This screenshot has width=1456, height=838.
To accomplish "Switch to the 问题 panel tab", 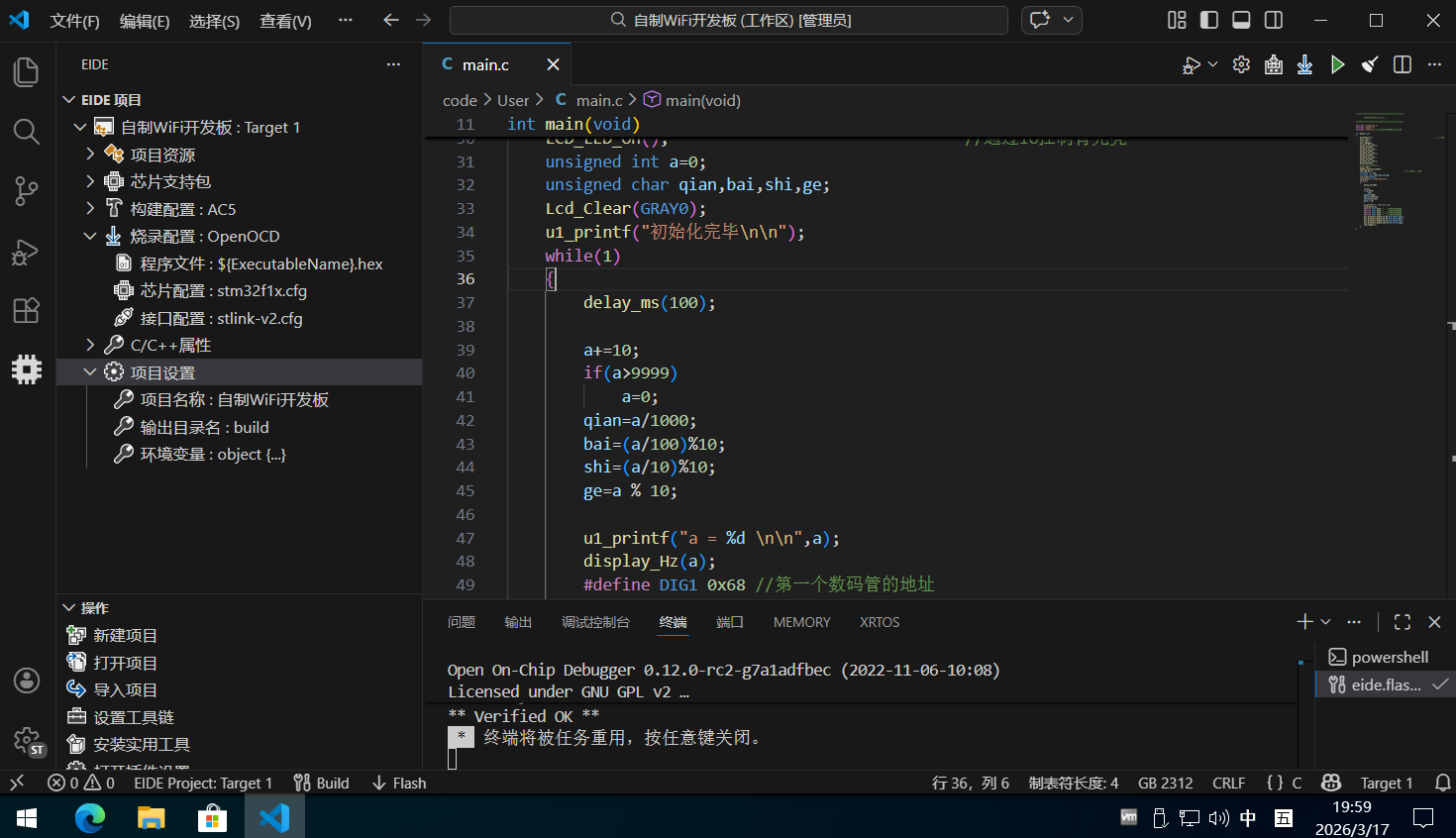I will (x=462, y=622).
